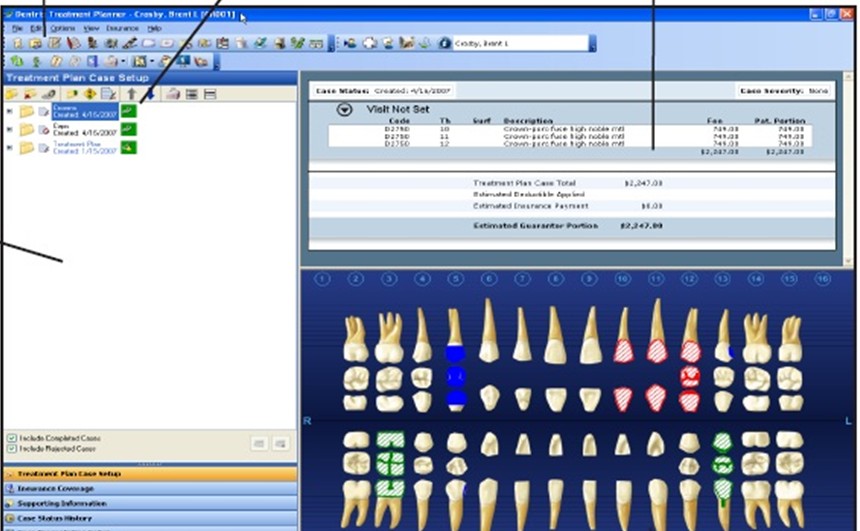Open the Insurance menu
This screenshot has width=860, height=531.
(122, 29)
